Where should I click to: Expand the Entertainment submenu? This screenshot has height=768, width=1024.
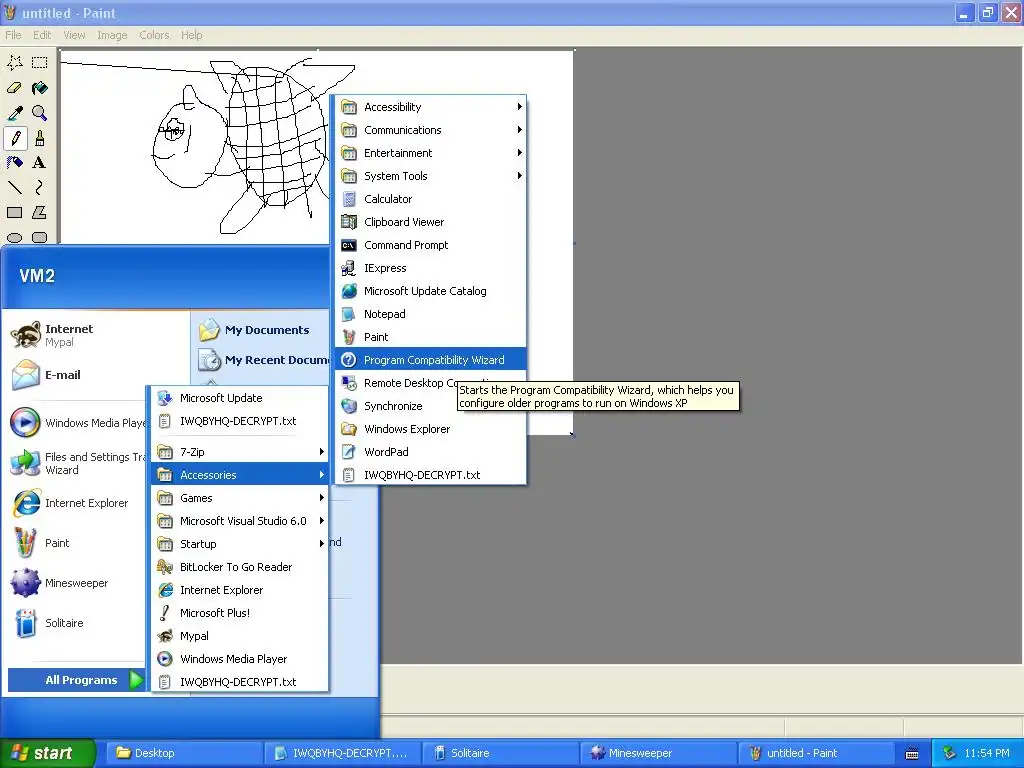click(x=430, y=153)
